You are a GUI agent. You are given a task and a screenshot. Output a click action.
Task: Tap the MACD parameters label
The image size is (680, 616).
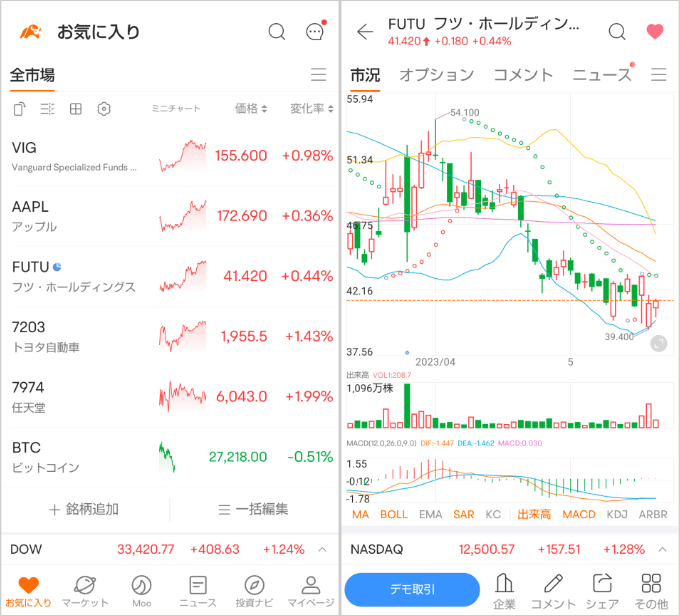381,443
